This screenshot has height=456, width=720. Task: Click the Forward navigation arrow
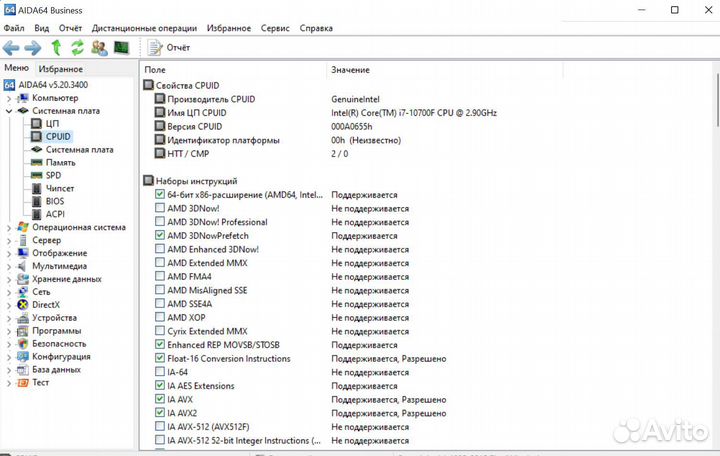pyautogui.click(x=33, y=48)
